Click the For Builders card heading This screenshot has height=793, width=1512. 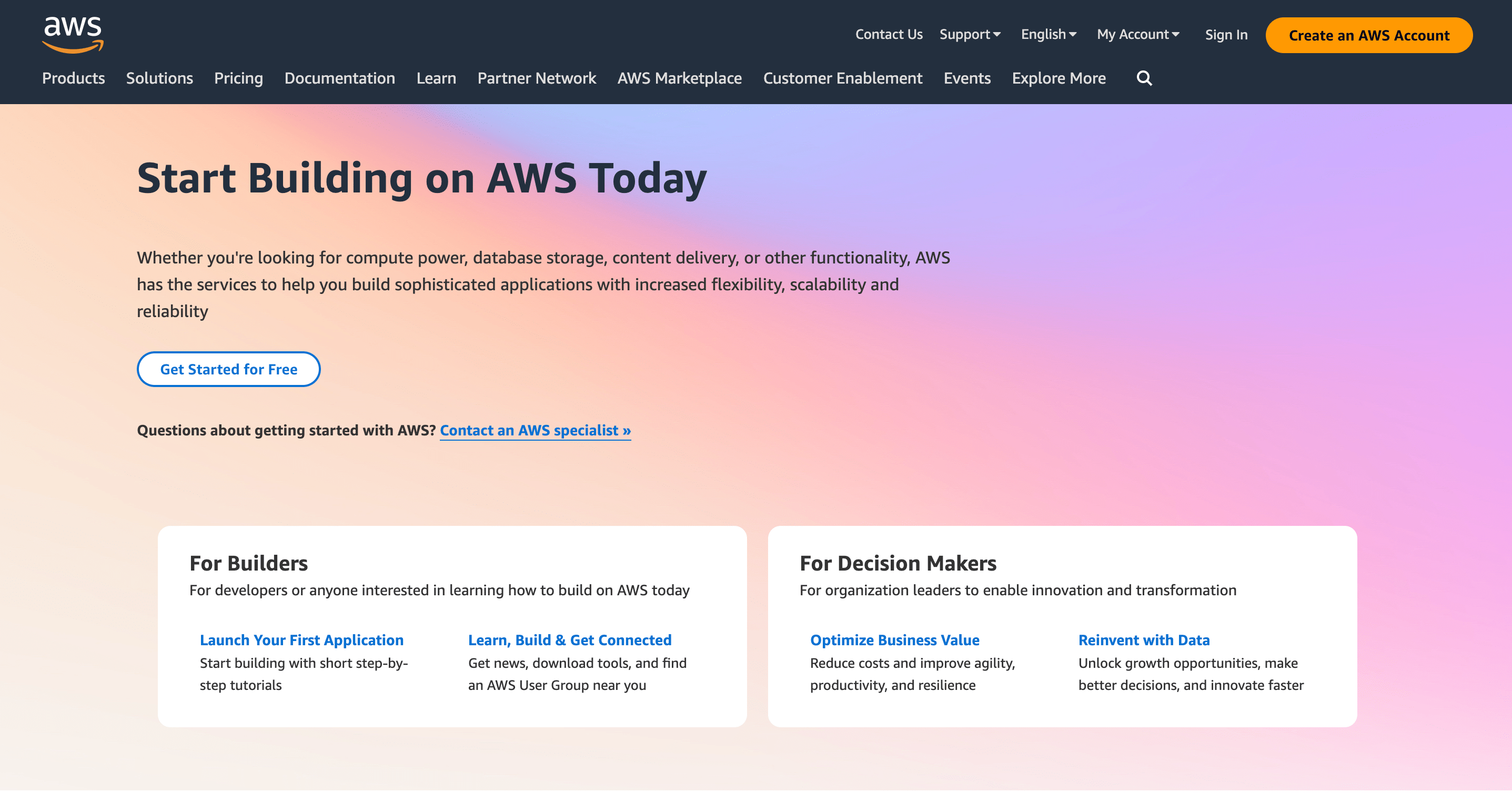248,563
